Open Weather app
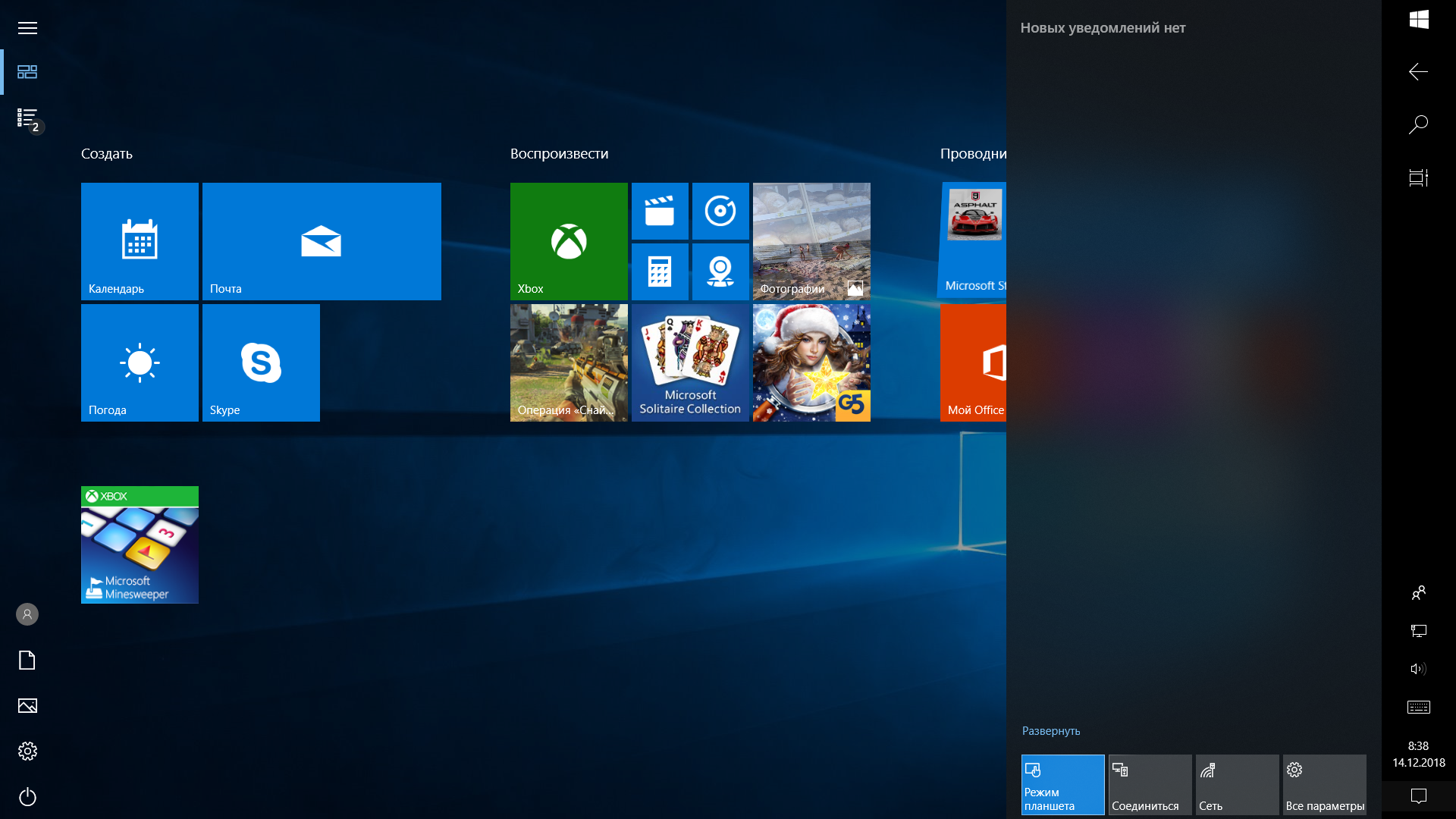This screenshot has width=1456, height=819. pos(139,362)
